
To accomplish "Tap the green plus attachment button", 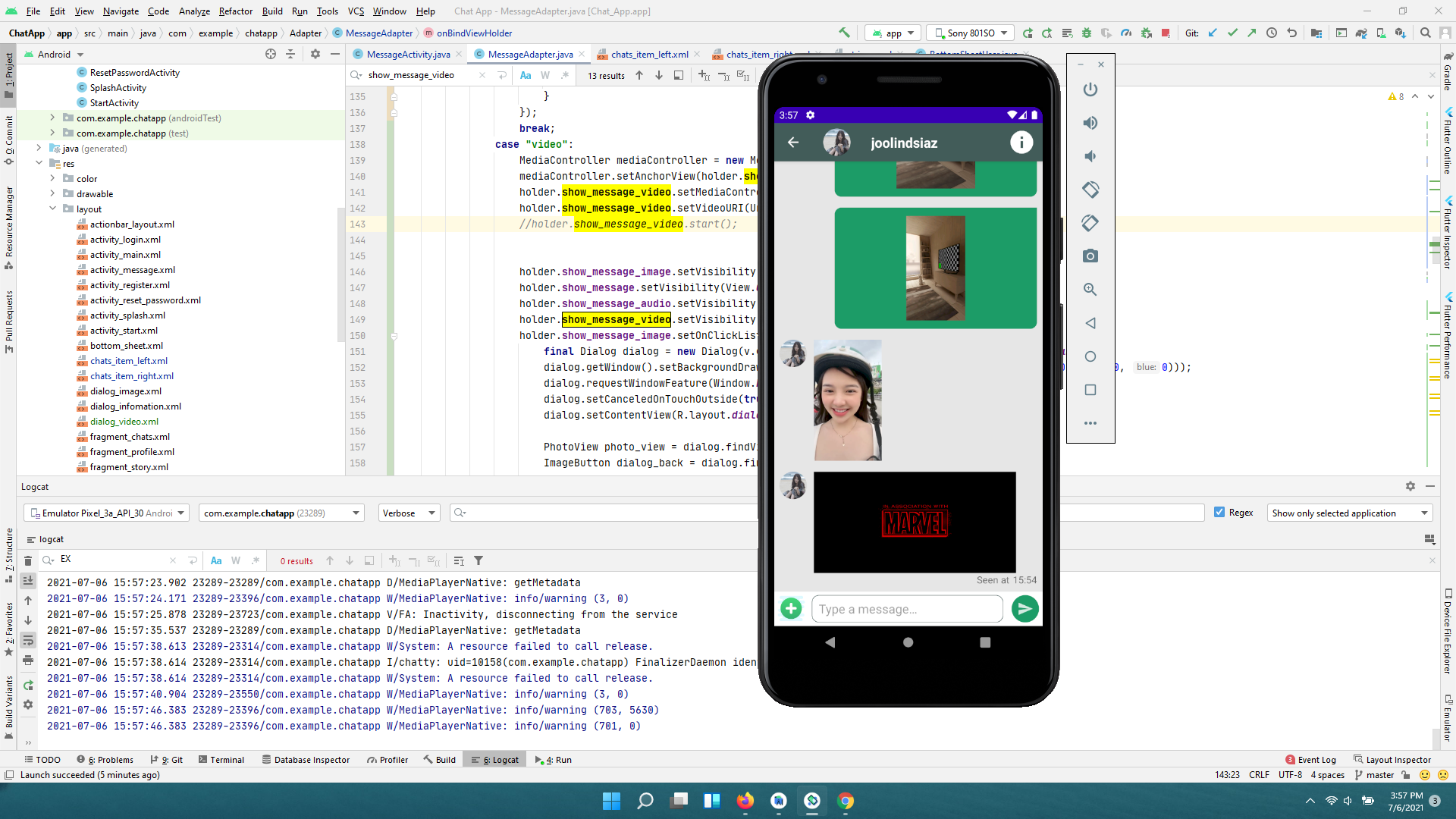I will (x=791, y=609).
